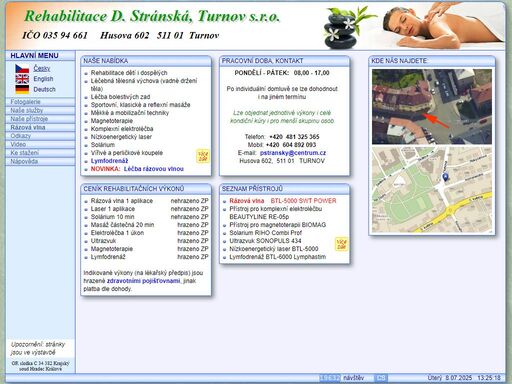Open the aerial photo with red arrow
Image resolution: width=512 pixels, height=384 pixels.
pos(432,107)
